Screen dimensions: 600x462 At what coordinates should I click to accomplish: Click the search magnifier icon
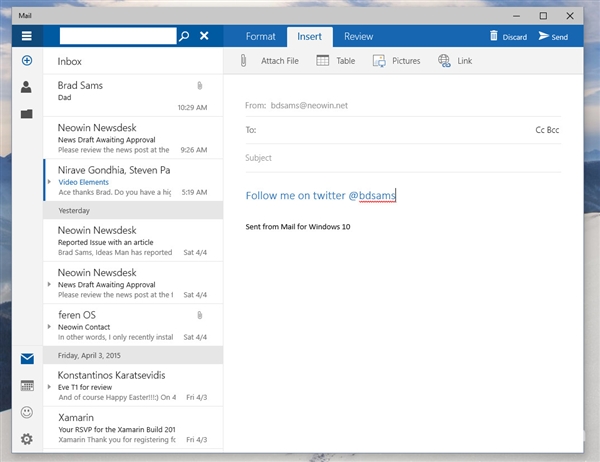click(183, 36)
